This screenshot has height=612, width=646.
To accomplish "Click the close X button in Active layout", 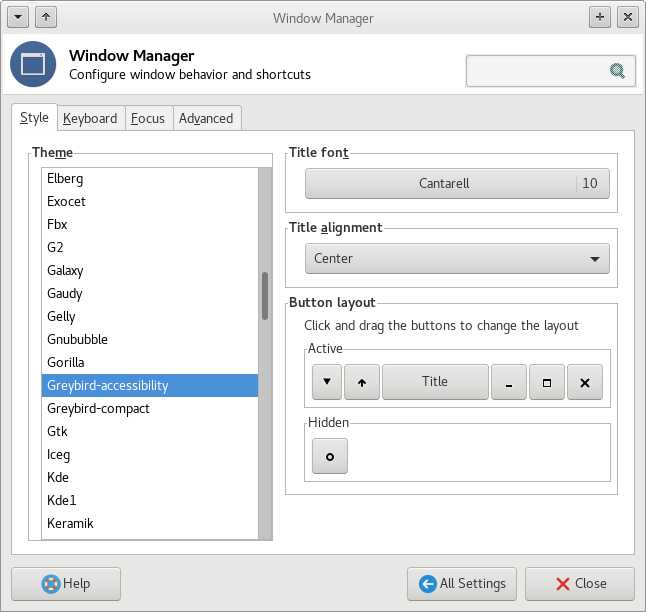I will tap(585, 382).
